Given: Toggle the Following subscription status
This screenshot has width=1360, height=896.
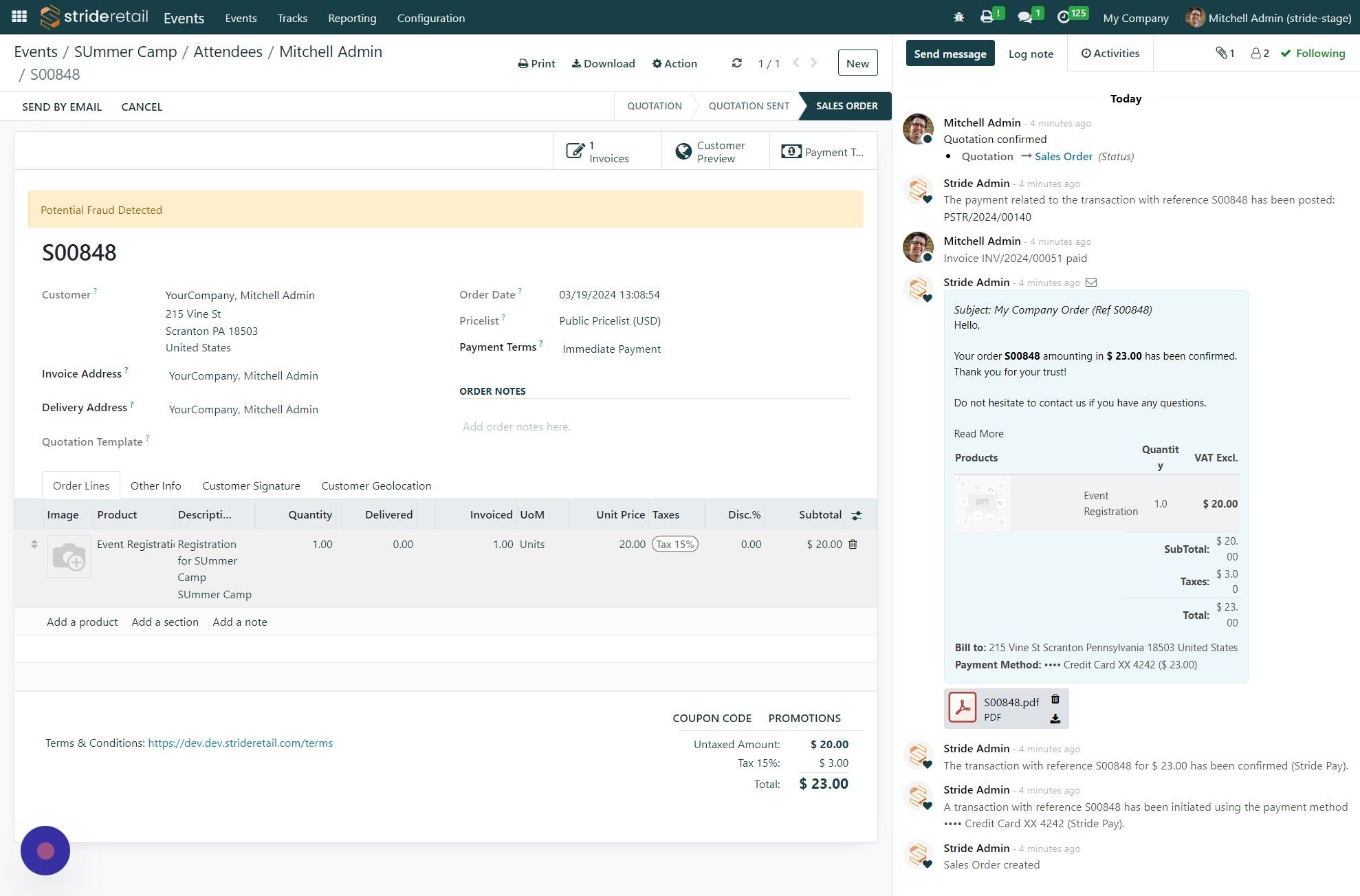Looking at the screenshot, I should (x=1313, y=53).
